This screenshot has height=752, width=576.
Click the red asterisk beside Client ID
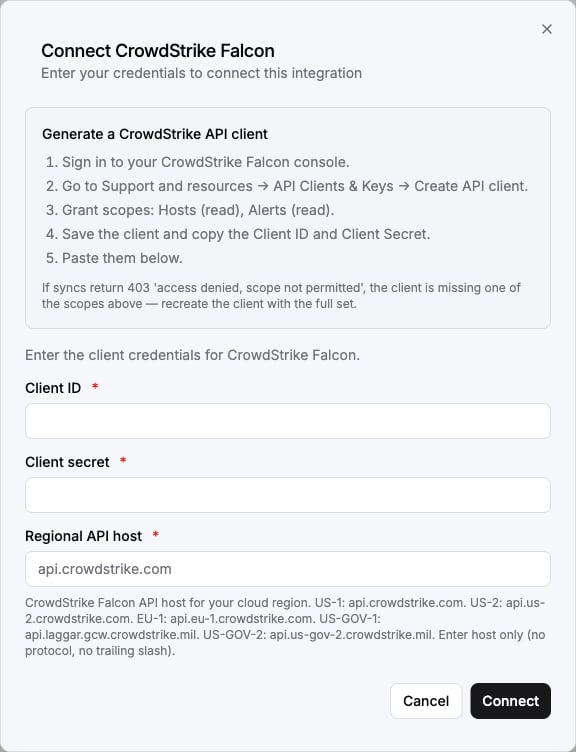click(95, 386)
